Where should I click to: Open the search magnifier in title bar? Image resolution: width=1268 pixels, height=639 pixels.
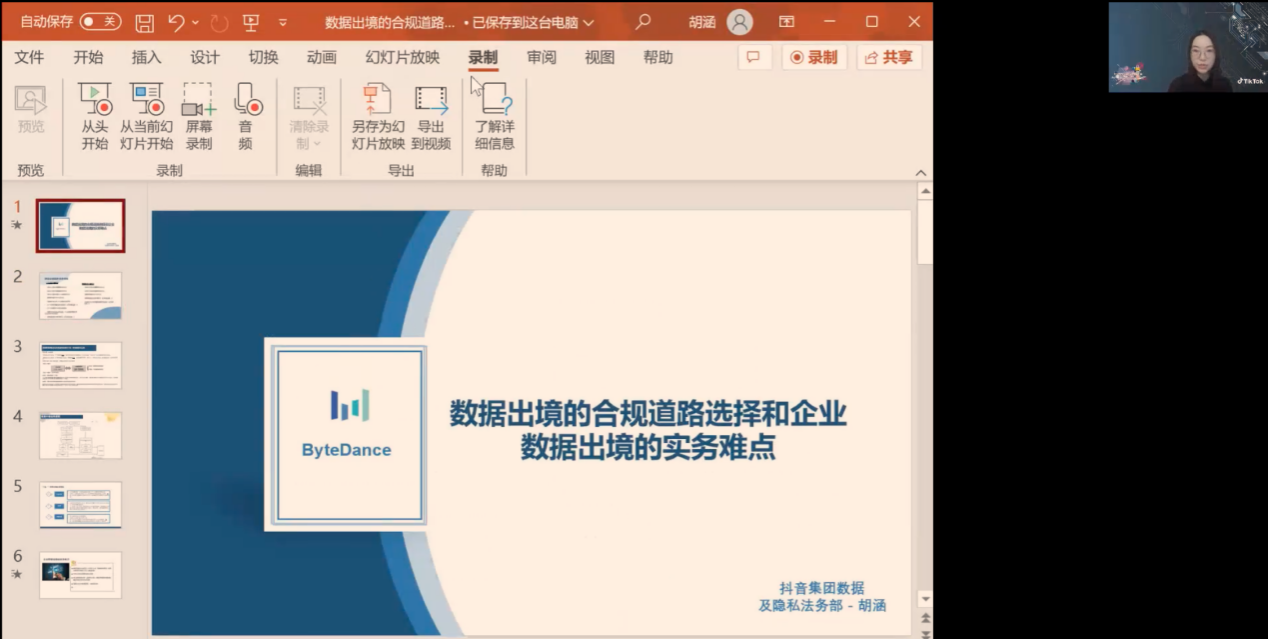643,22
